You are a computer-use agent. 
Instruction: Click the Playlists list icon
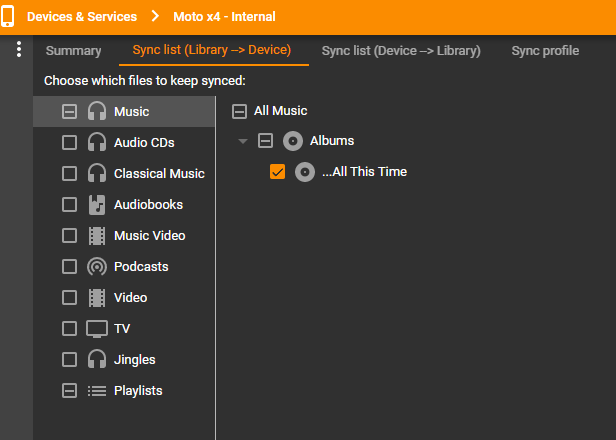click(97, 391)
